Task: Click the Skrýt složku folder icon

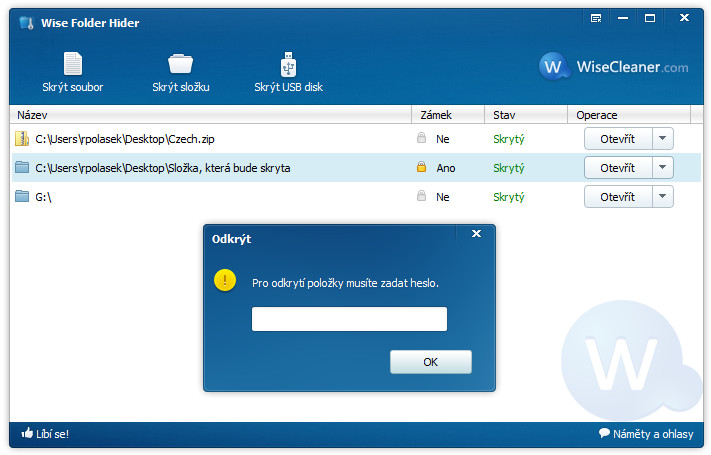Action: pos(180,64)
